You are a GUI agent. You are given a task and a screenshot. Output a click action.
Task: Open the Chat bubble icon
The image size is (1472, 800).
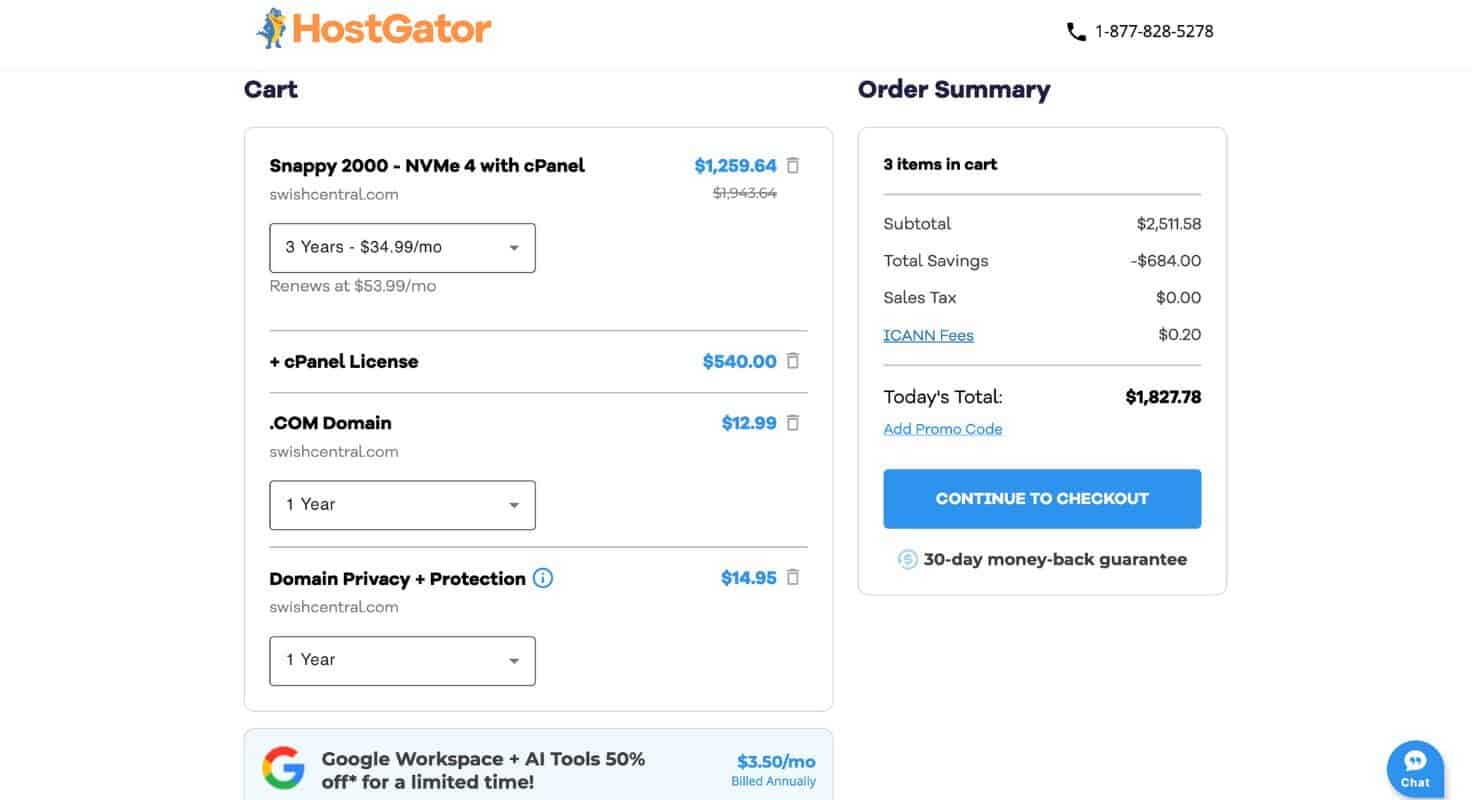1415,767
